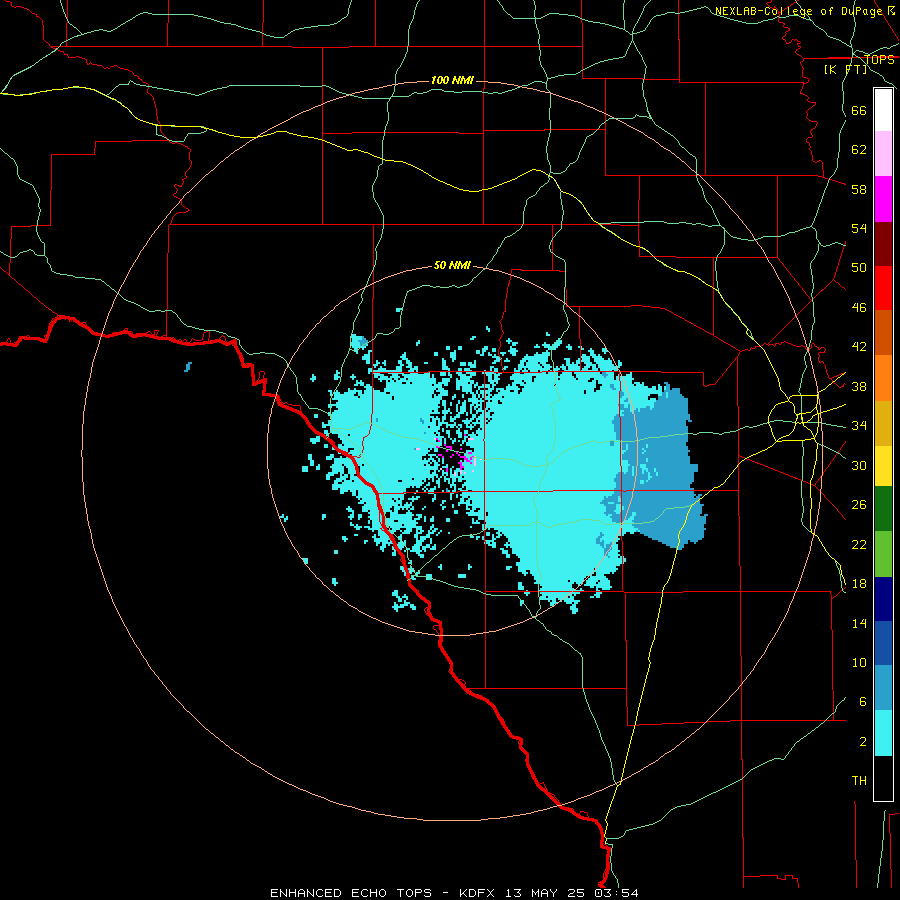Click the black TH threshold legend swatch
The width and height of the screenshot is (900, 900).
point(883,778)
